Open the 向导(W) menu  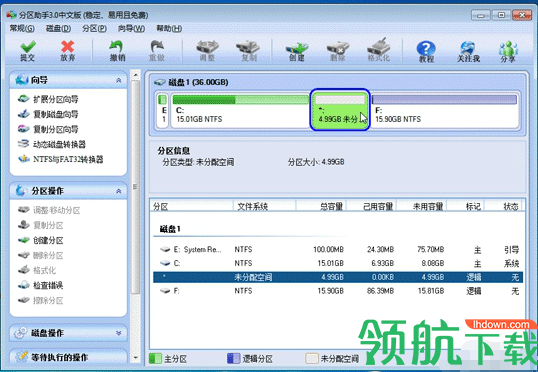coord(131,28)
